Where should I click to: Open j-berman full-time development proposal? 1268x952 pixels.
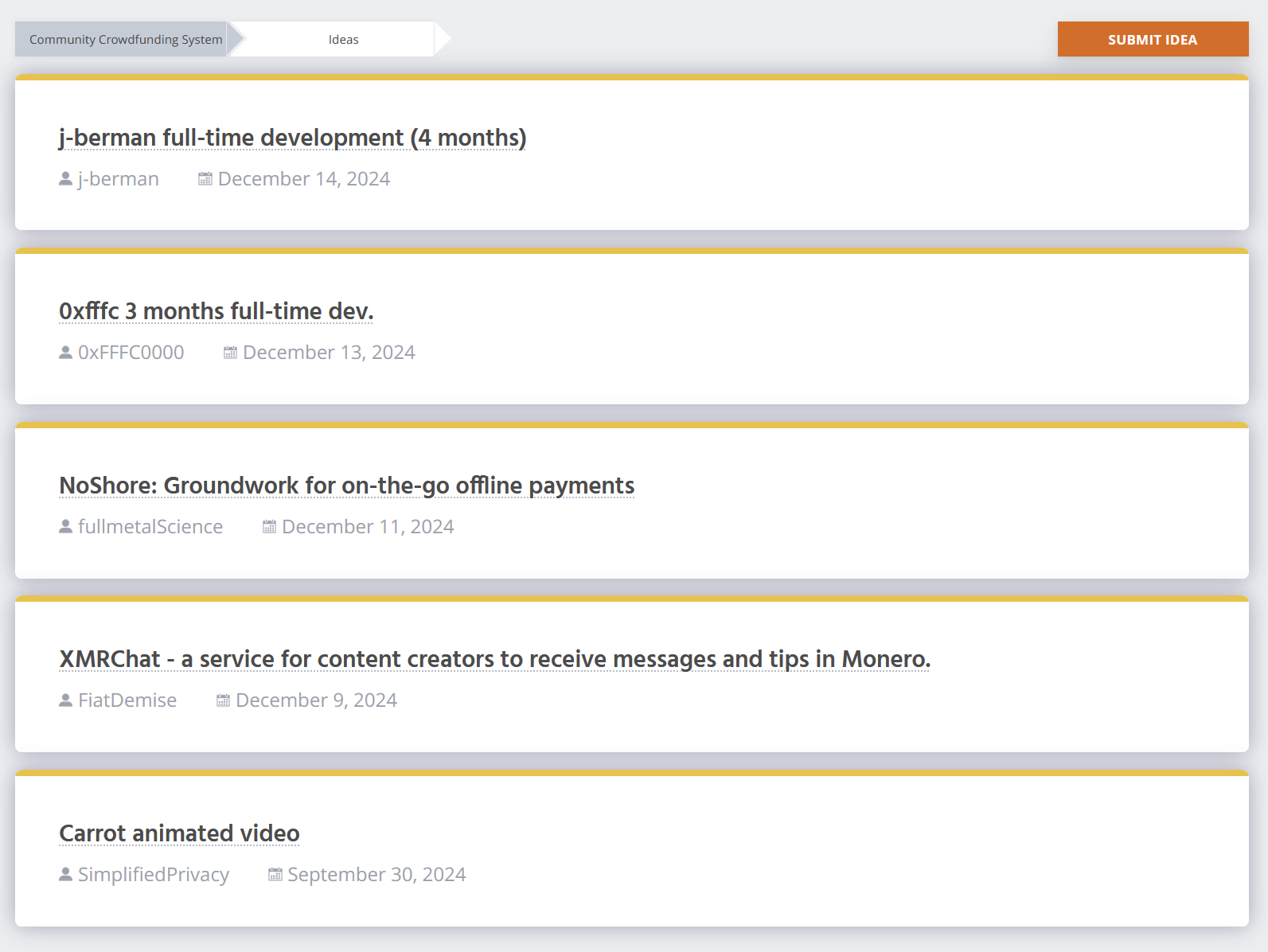[292, 138]
